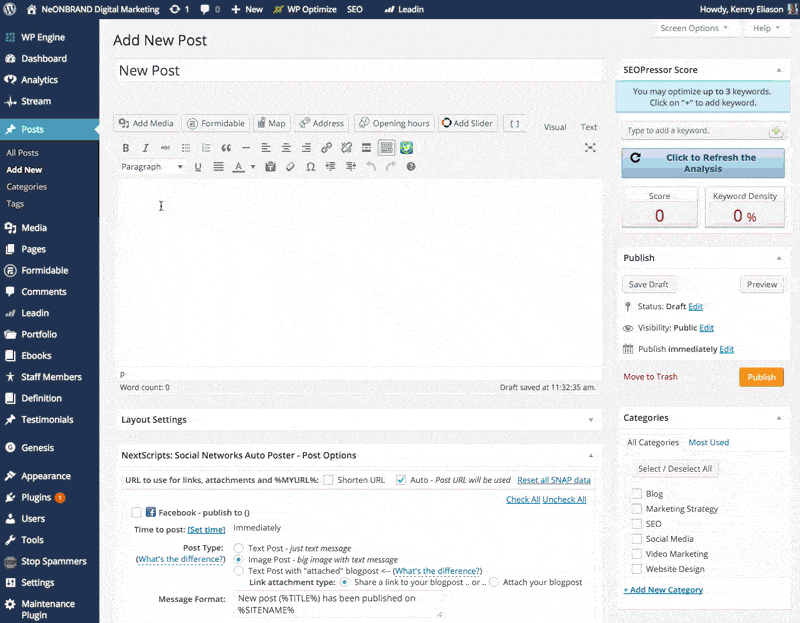
Task: Toggle bold formatting in editor toolbar
Action: point(126,148)
